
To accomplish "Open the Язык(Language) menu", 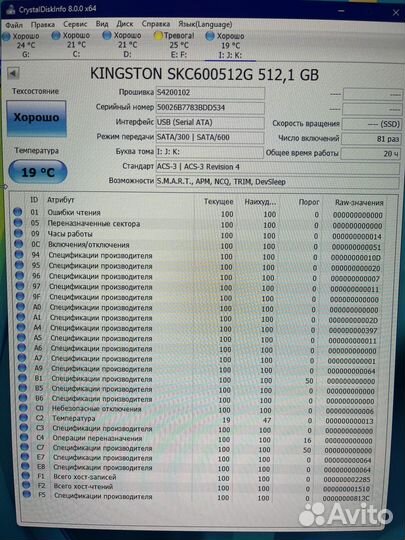I will 205,24.
